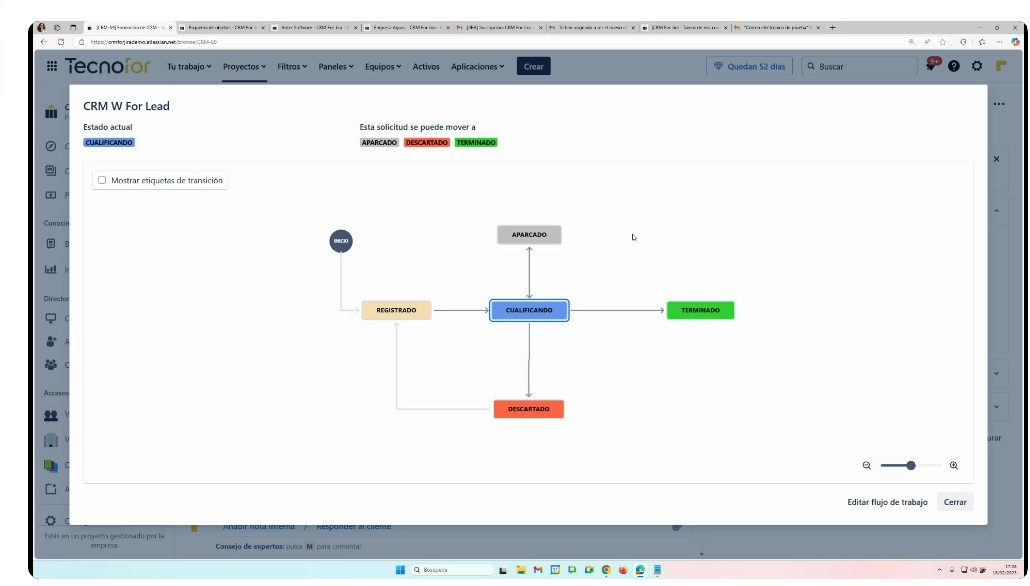Select the CUALIFICANDO node in the workflow diagram
The width and height of the screenshot is (1030, 586).
[x=529, y=310]
